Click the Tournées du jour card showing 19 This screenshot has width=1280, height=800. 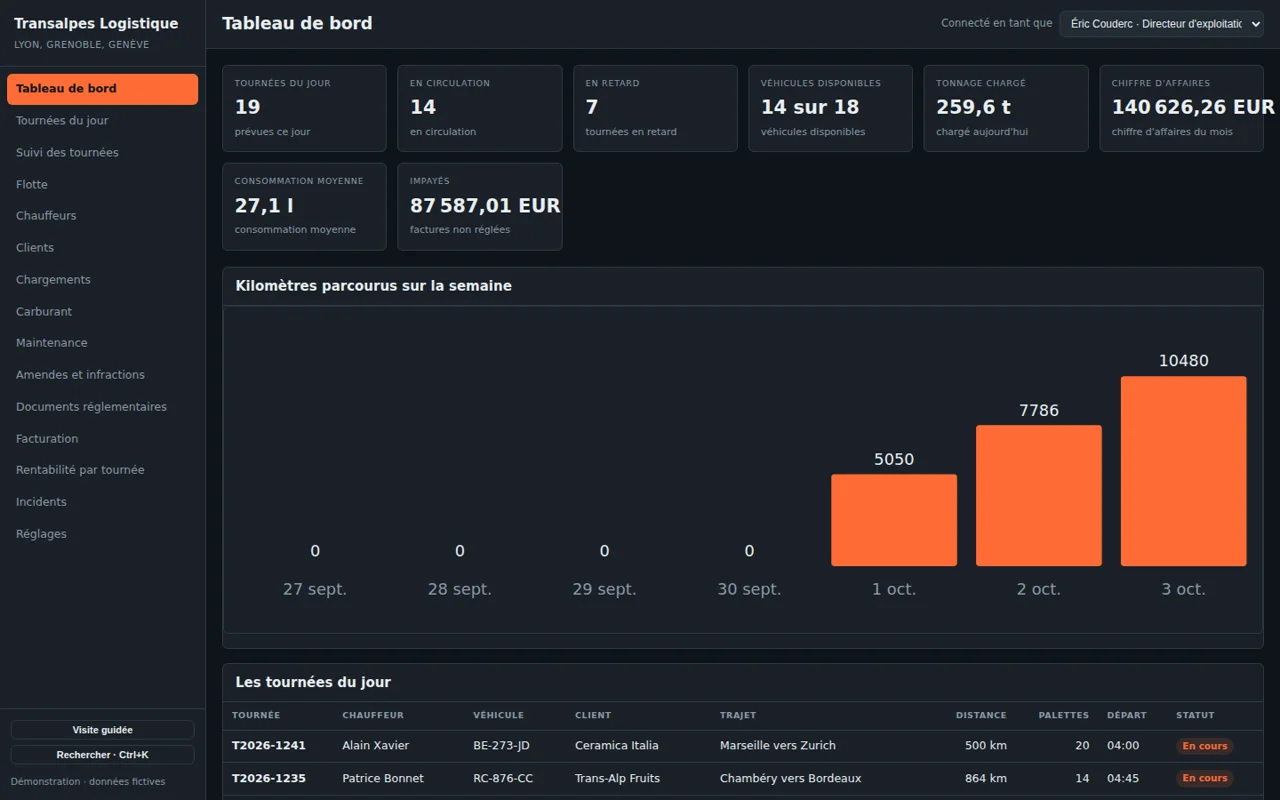(304, 109)
